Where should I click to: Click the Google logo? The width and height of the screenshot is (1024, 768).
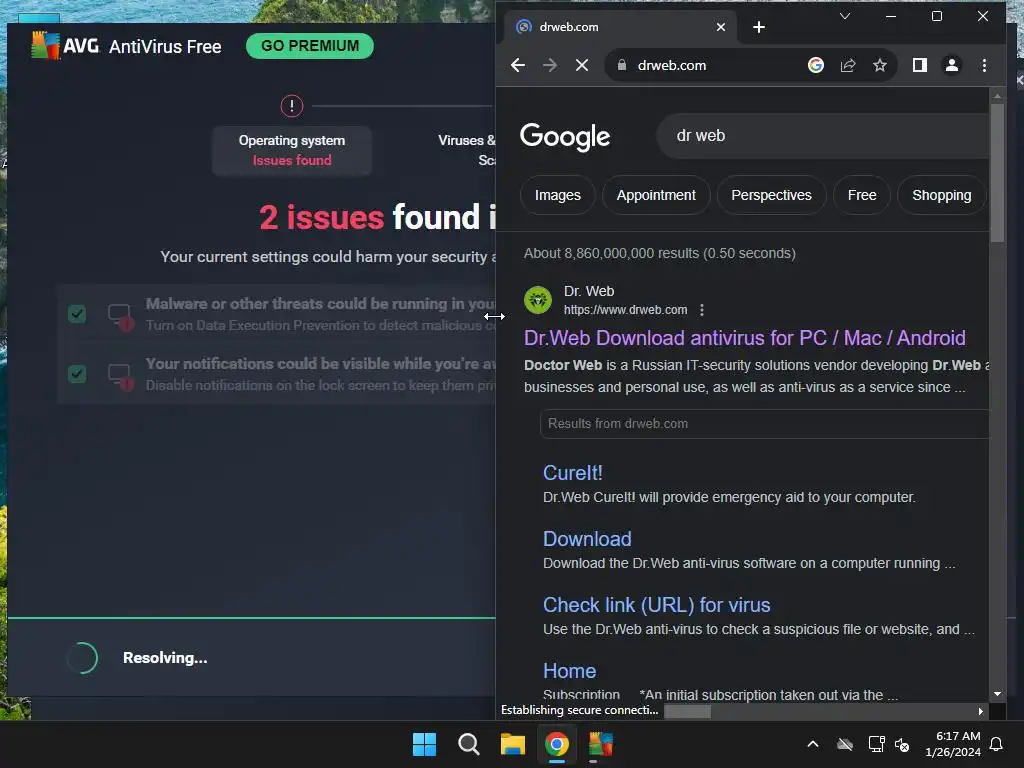click(565, 136)
